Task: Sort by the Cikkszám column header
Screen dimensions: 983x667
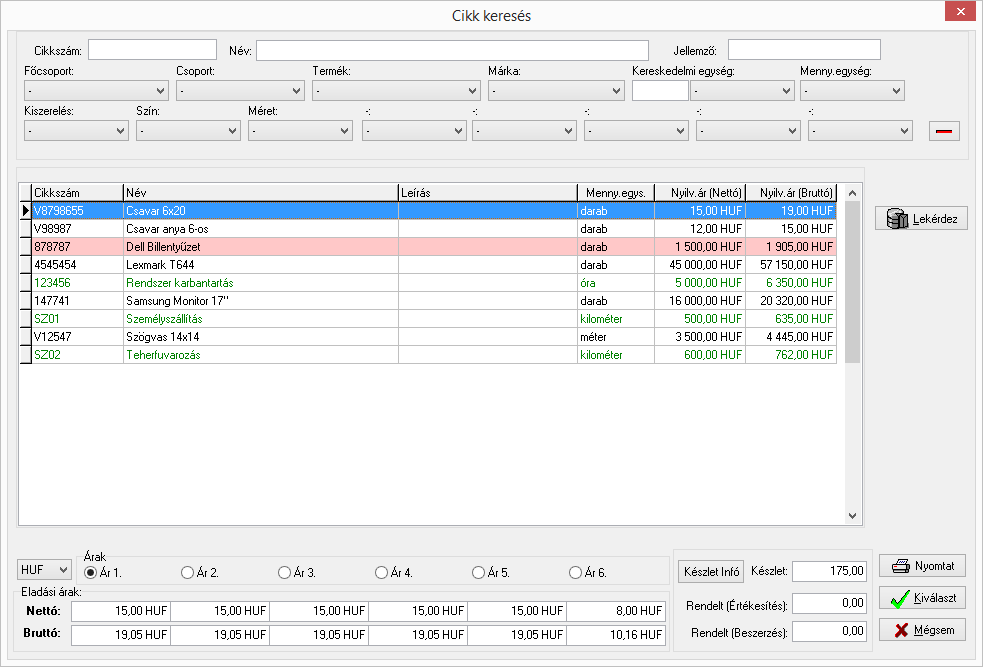Action: click(77, 192)
